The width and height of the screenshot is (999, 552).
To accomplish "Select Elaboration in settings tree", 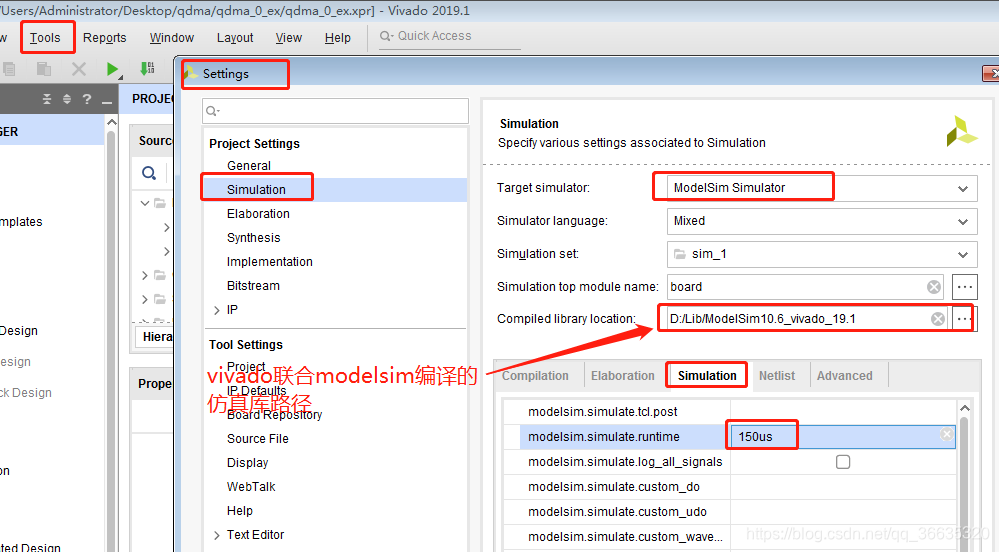I will tap(258, 214).
